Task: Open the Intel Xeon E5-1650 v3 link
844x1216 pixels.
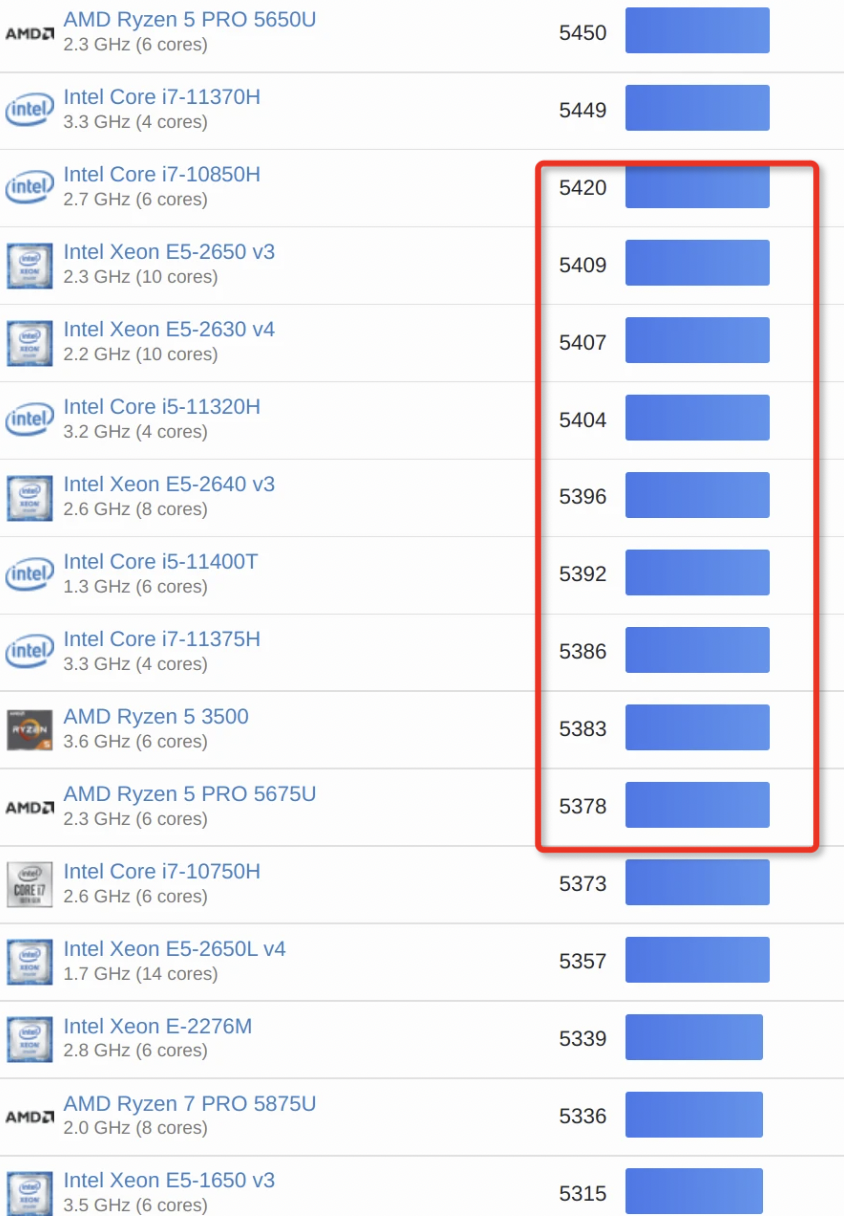Action: coord(169,1181)
